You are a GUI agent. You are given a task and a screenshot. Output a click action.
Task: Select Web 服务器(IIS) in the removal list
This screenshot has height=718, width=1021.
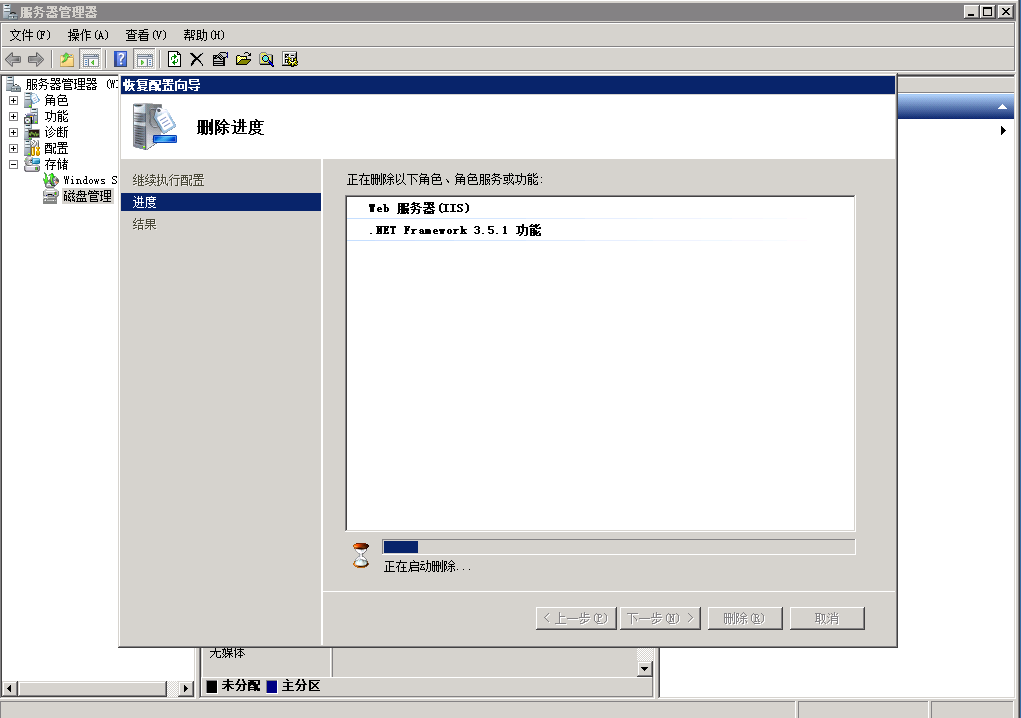(419, 208)
